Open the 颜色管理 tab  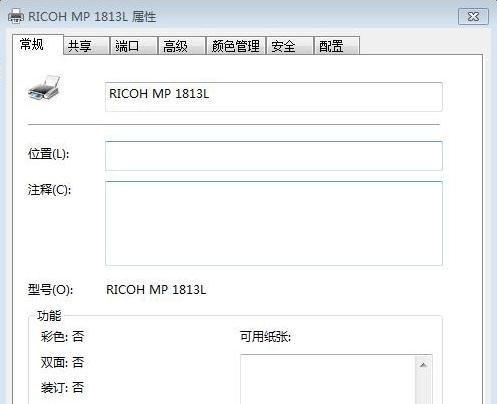[x=236, y=46]
